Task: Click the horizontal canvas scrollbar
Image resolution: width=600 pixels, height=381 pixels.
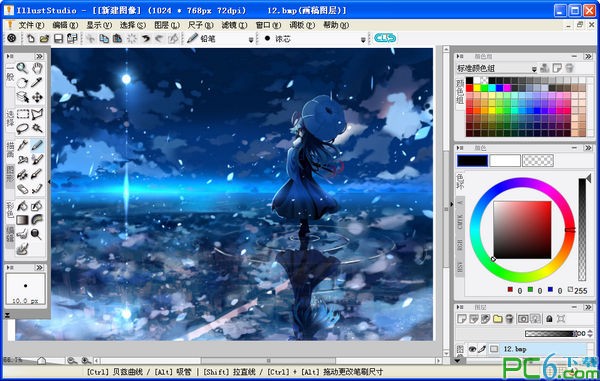Action: (x=268, y=361)
